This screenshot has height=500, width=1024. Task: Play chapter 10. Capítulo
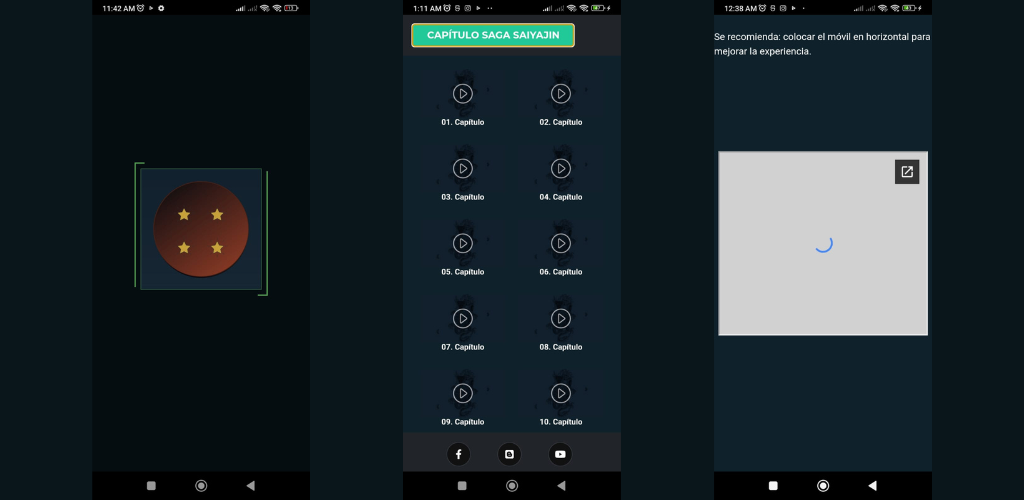[x=561, y=394]
